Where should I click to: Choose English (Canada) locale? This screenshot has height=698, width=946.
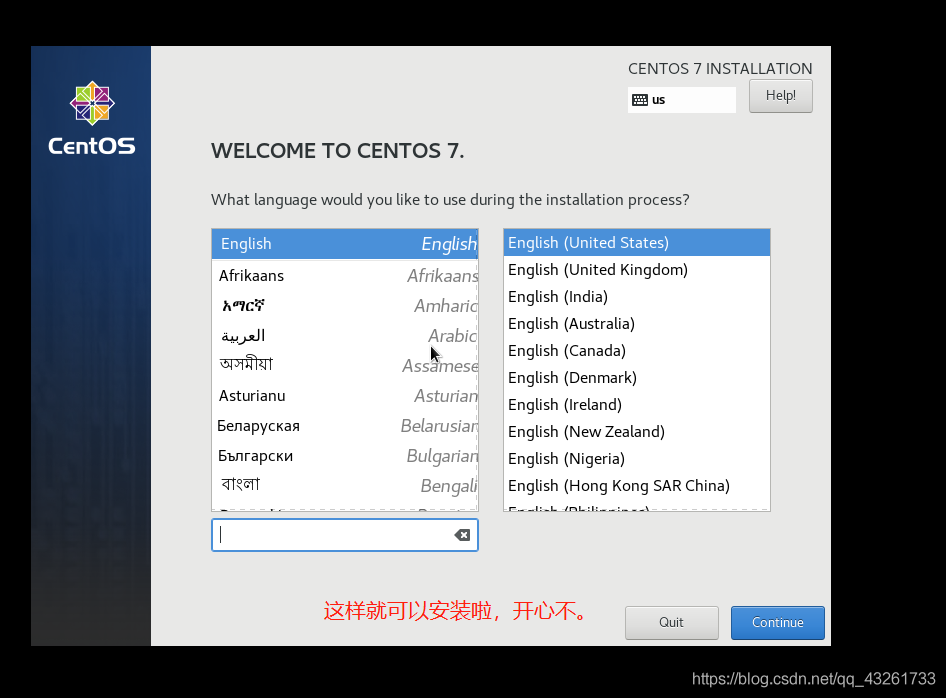pyautogui.click(x=636, y=351)
